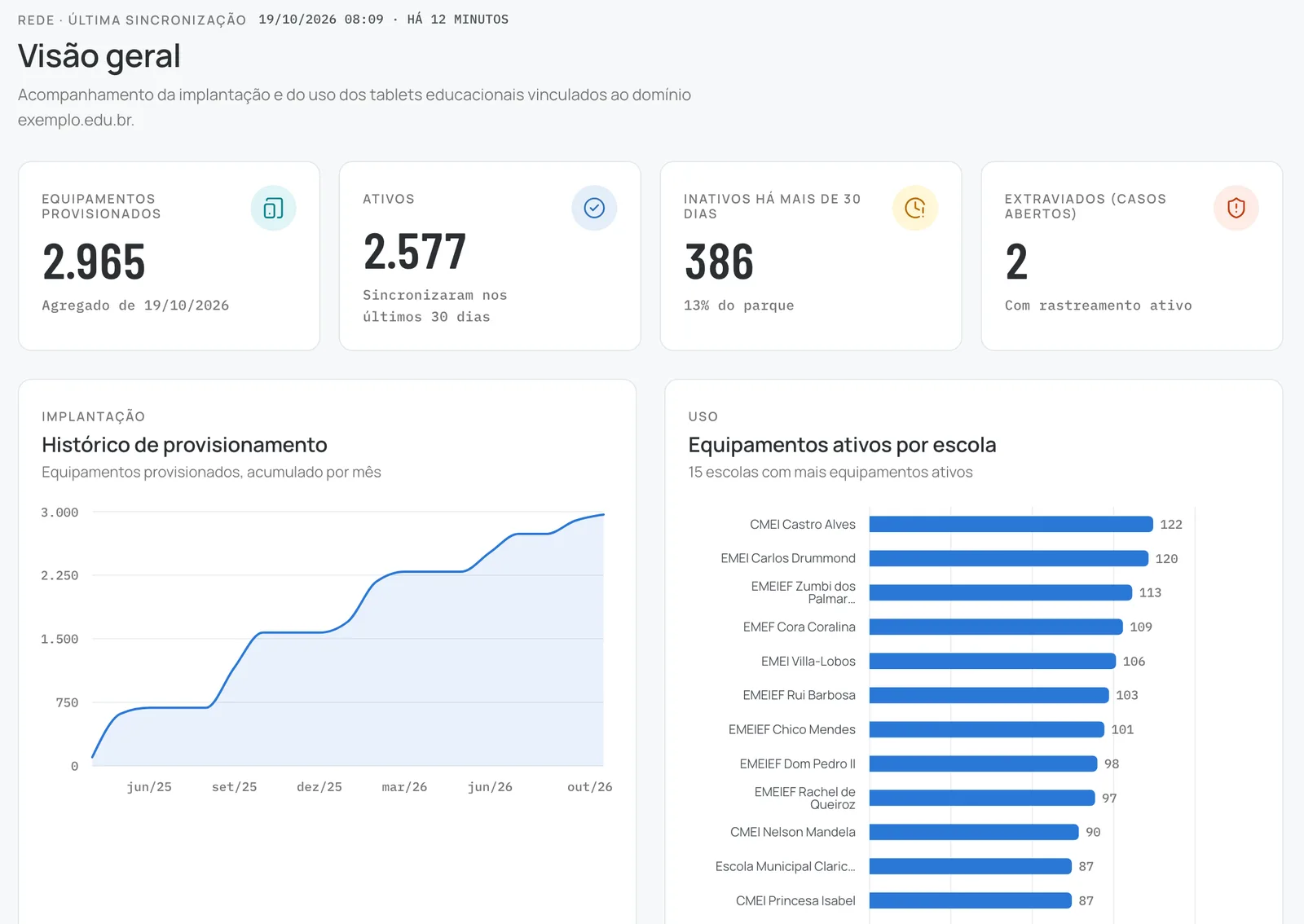Click the EMEIEF Chico Mendes bar
Image resolution: width=1304 pixels, height=924 pixels.
click(986, 729)
